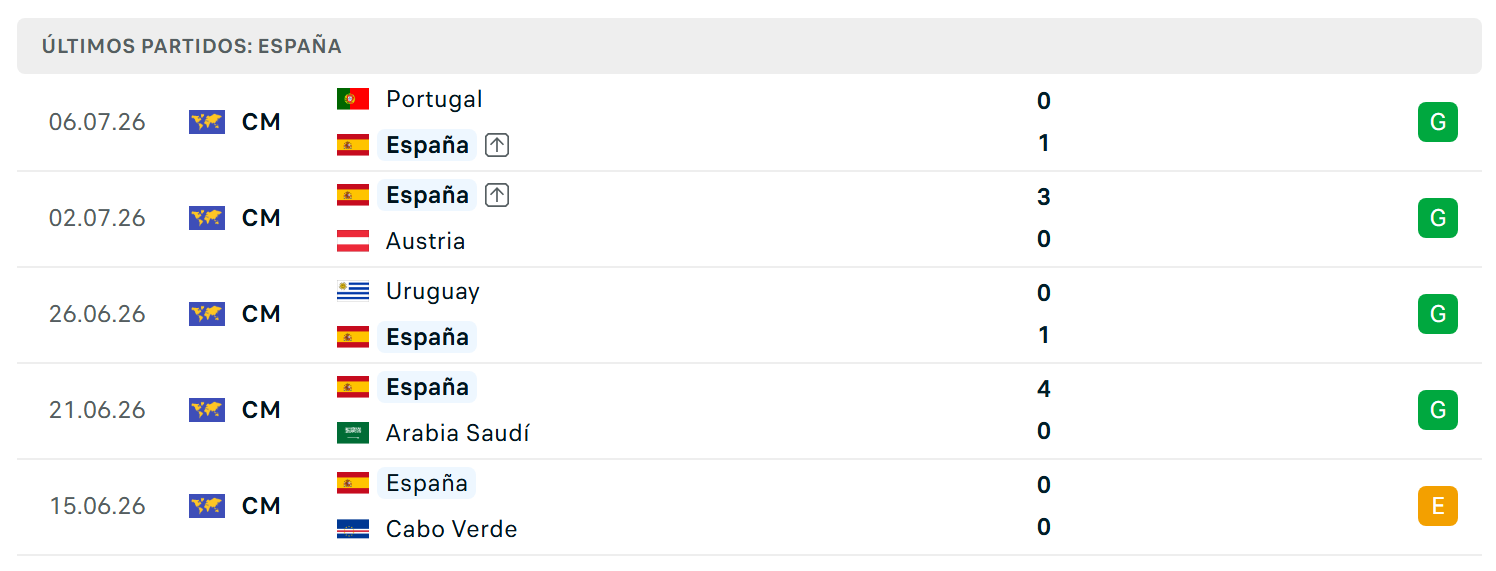Viewport: 1496px width, 571px height.
Task: Open the Uruguay team link
Action: pos(433,291)
